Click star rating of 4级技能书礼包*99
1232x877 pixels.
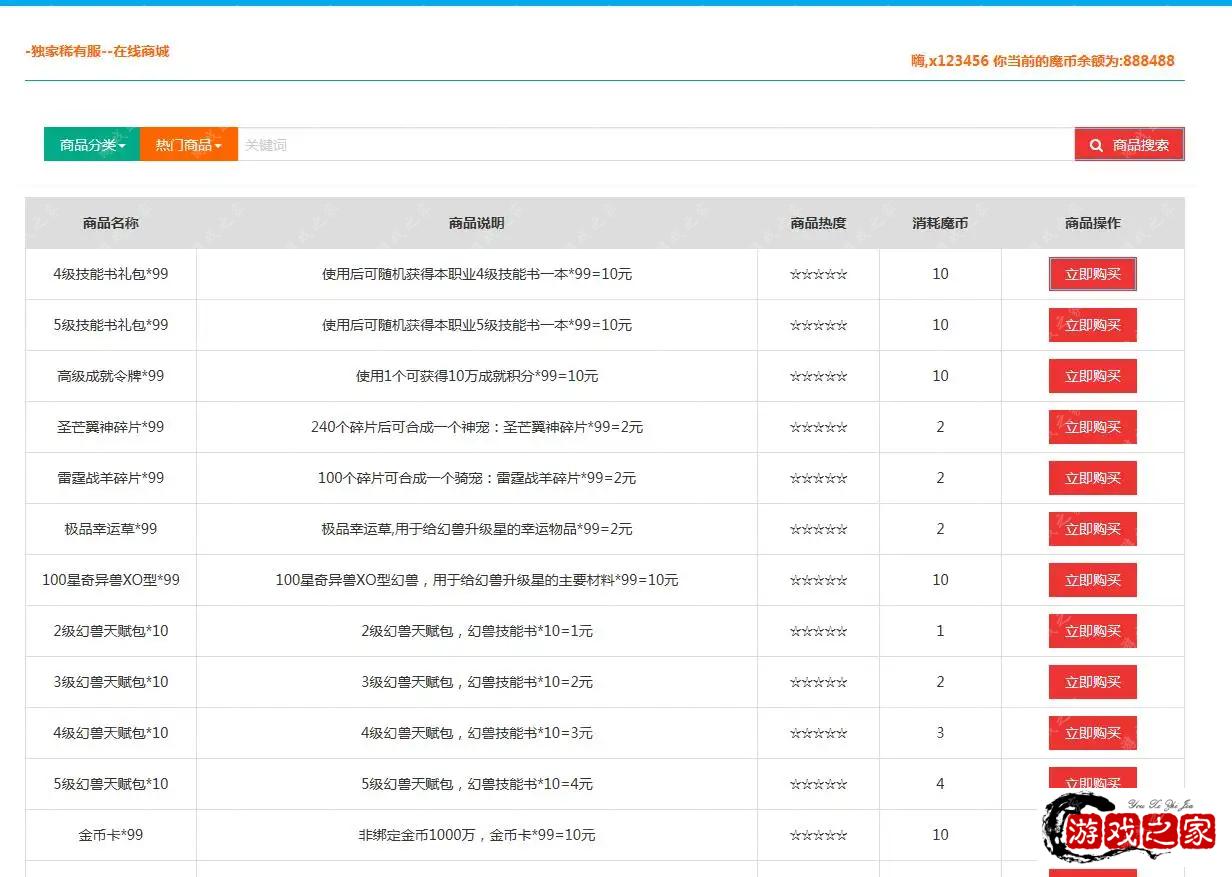(x=818, y=274)
